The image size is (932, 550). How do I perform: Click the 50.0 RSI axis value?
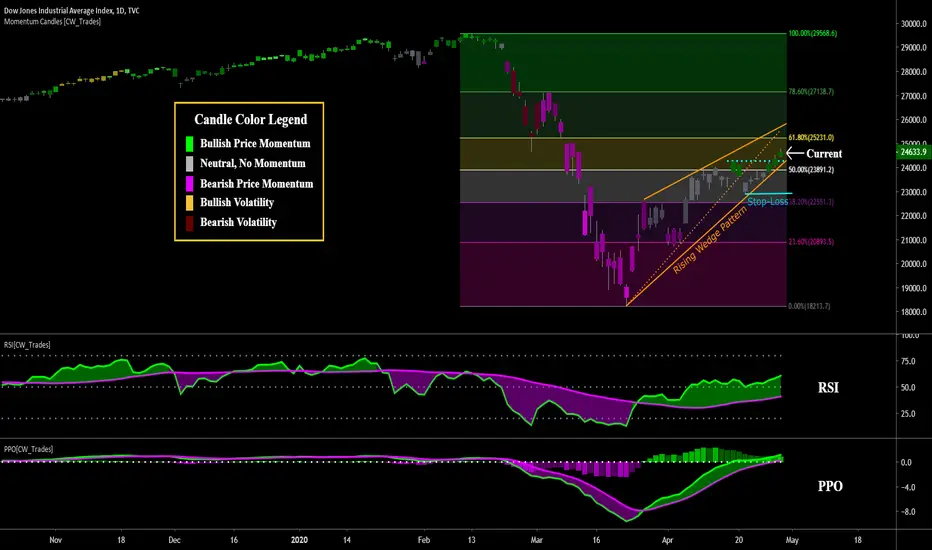coord(908,388)
